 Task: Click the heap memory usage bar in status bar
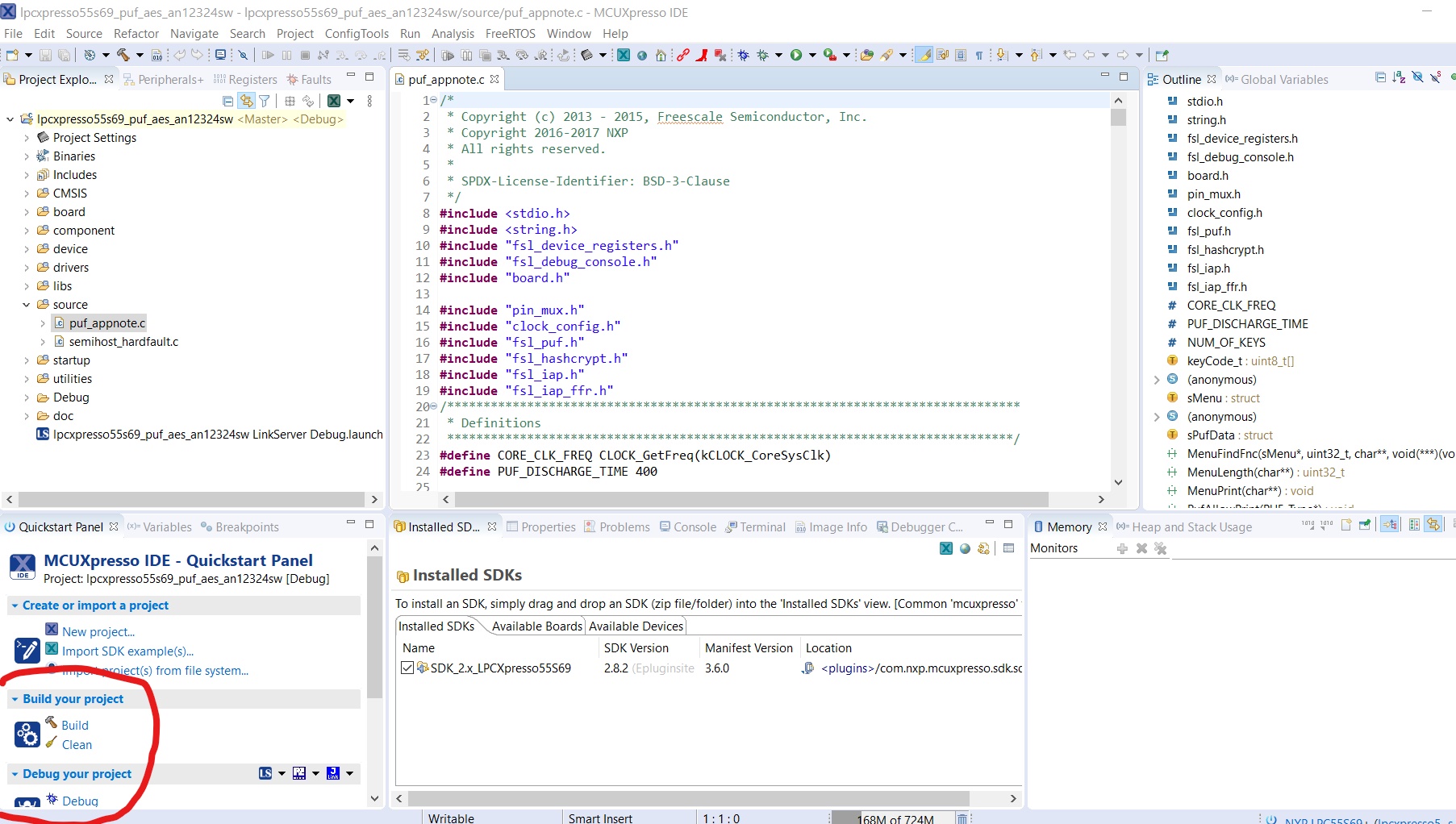[894, 818]
